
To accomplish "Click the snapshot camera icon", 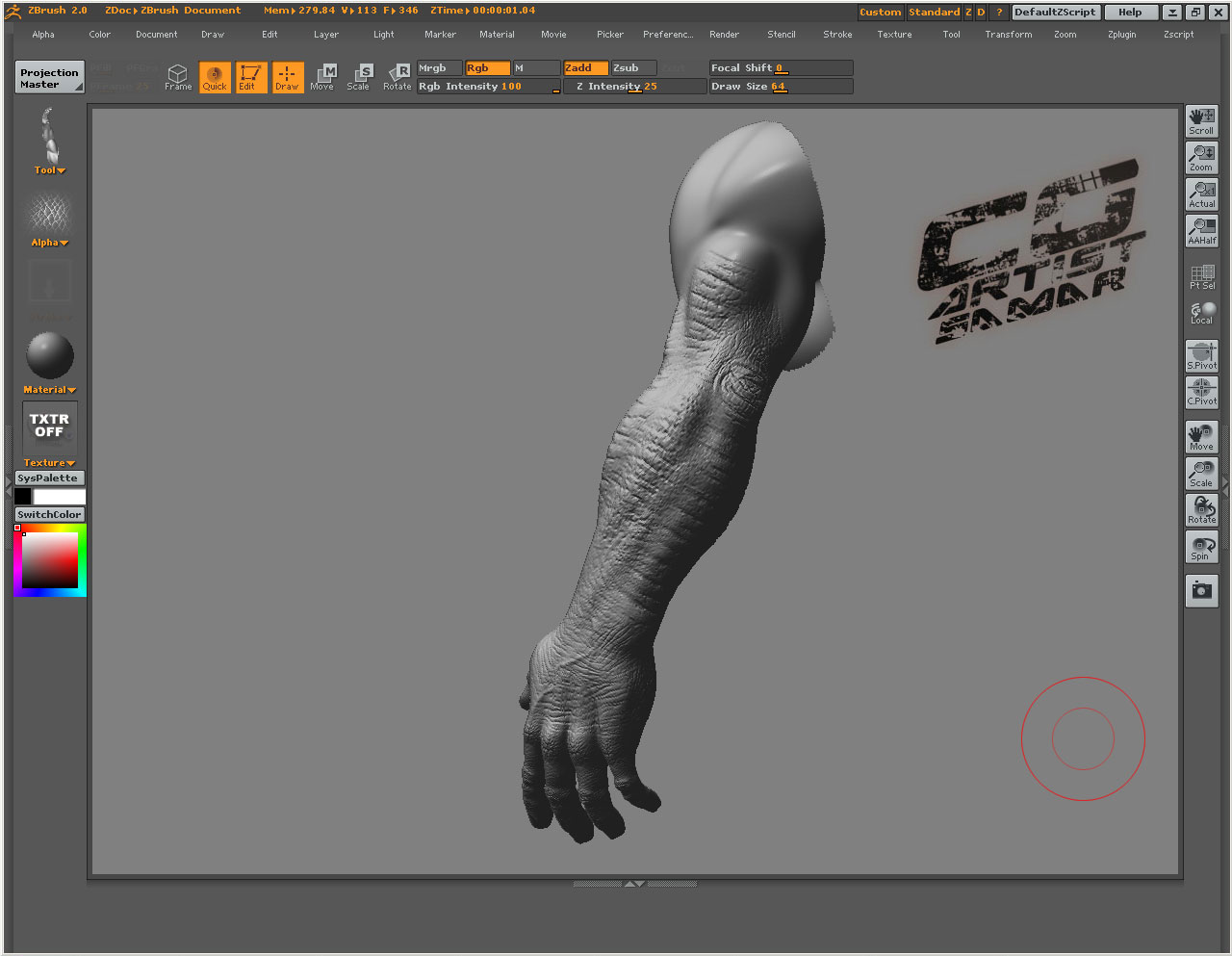I will 1201,591.
